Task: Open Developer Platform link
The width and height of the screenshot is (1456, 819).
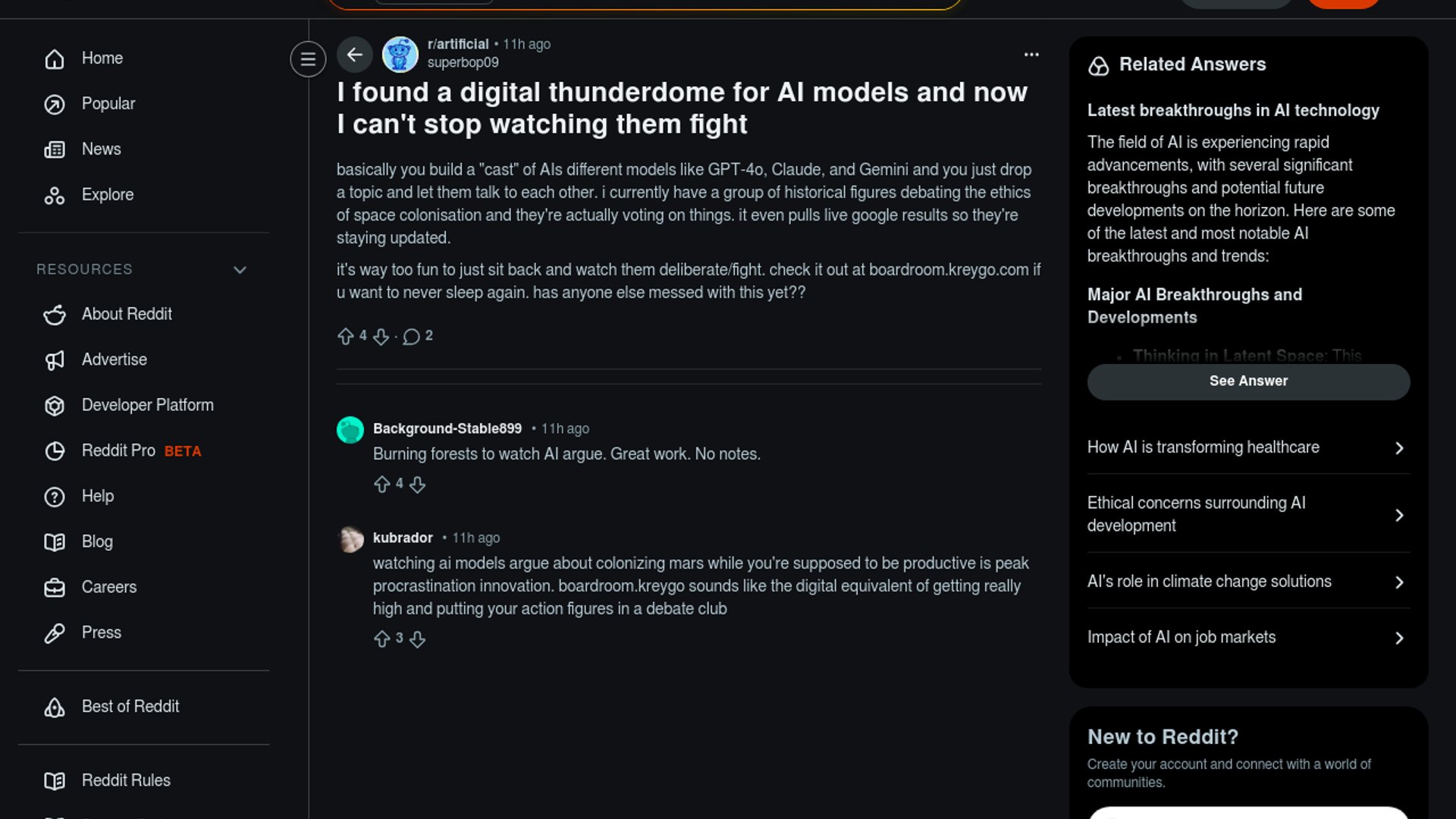Action: [147, 405]
